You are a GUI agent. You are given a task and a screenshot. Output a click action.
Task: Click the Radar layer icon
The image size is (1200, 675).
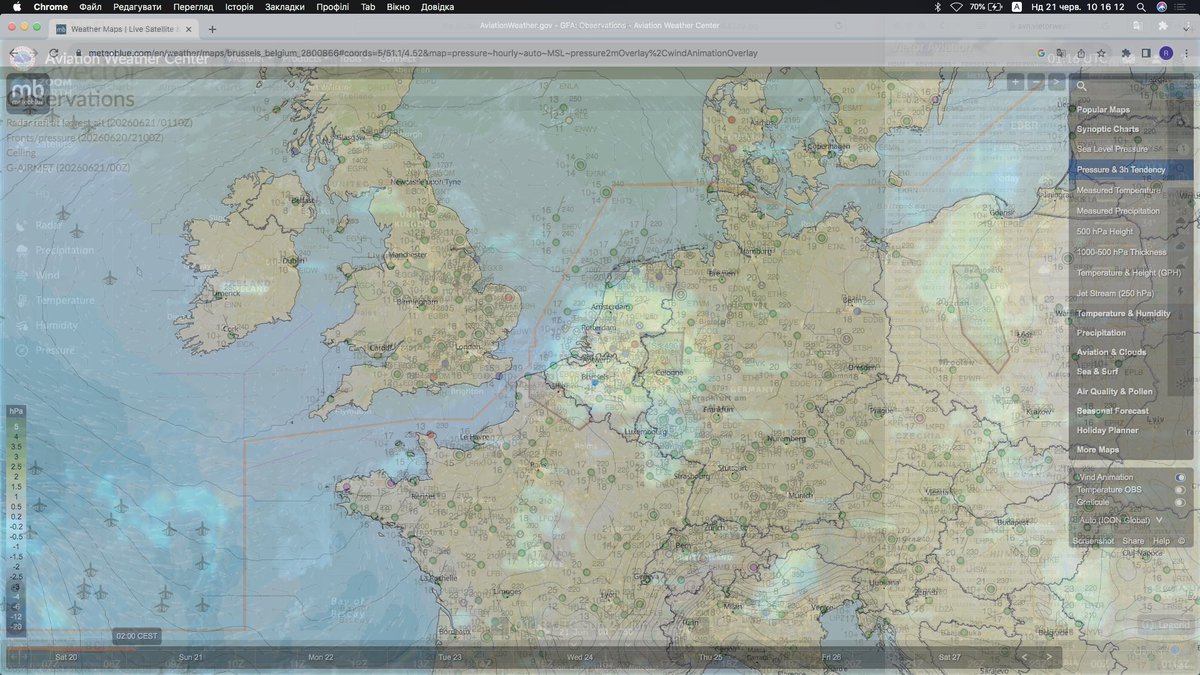(22, 225)
